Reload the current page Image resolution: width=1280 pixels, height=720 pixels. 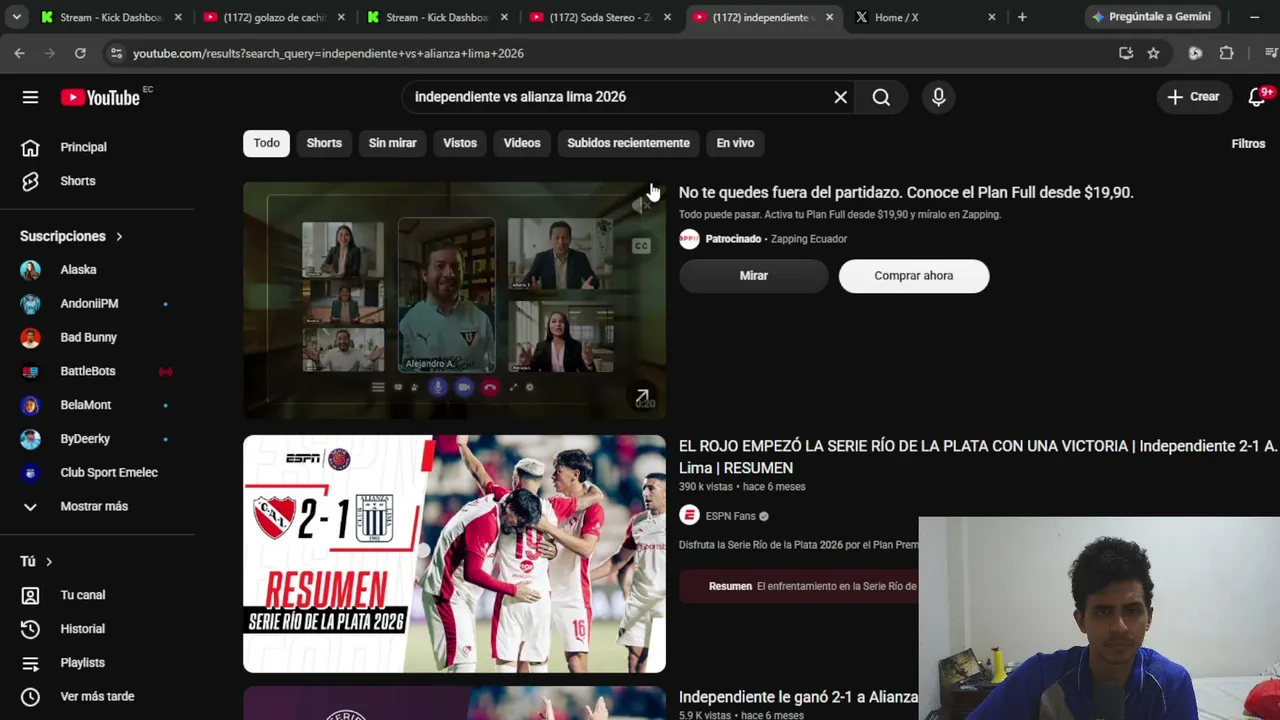click(x=80, y=53)
